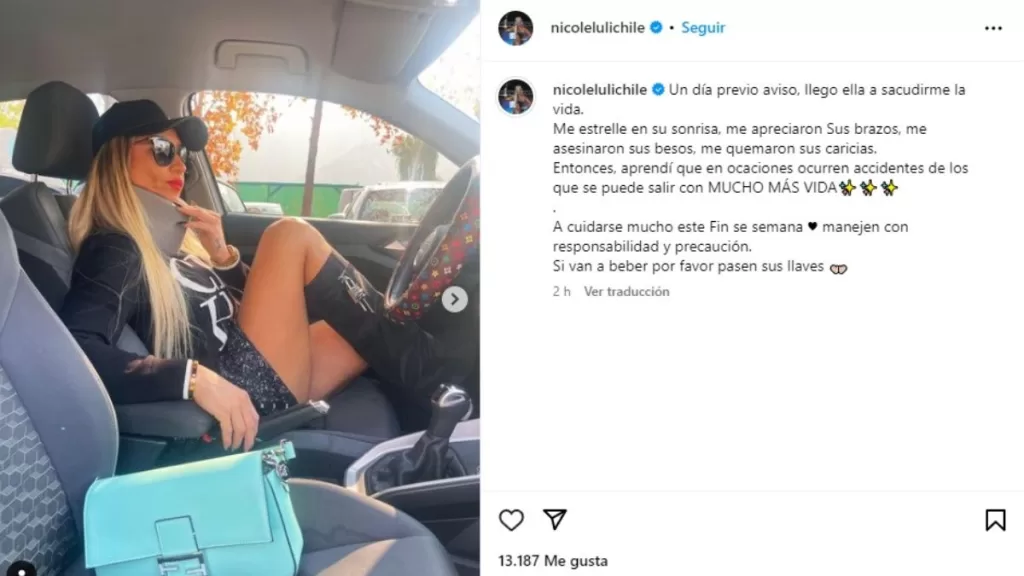Click the caption line about pasen sus llaves
1024x576 pixels.
tap(700, 266)
